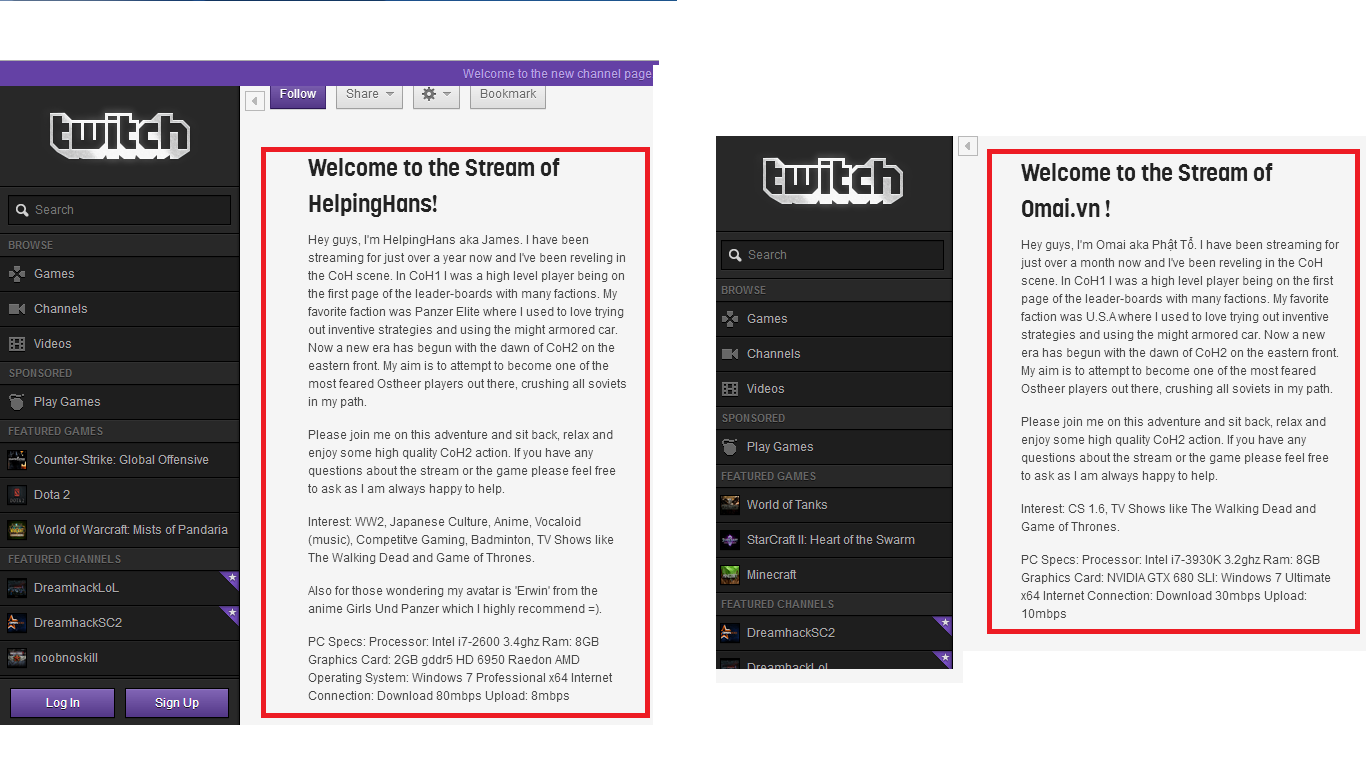Image resolution: width=1366 pixels, height=768 pixels.
Task: Open Counter-Strike: Global Offensive link
Action: tap(120, 460)
